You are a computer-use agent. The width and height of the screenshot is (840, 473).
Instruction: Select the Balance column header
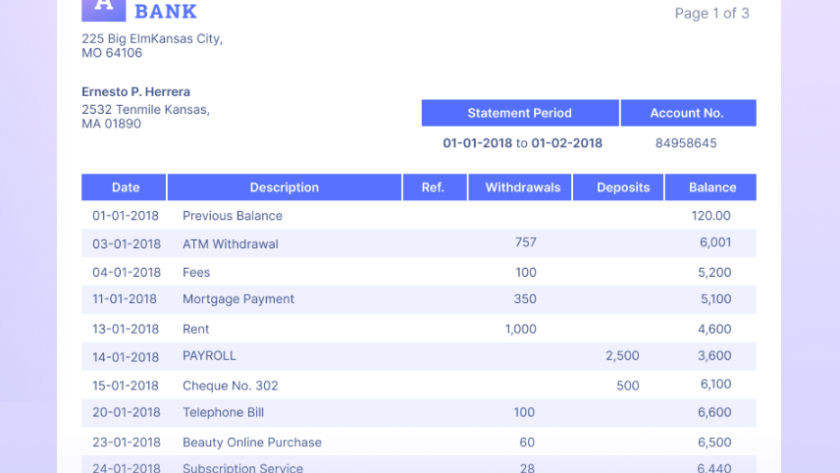tap(712, 187)
